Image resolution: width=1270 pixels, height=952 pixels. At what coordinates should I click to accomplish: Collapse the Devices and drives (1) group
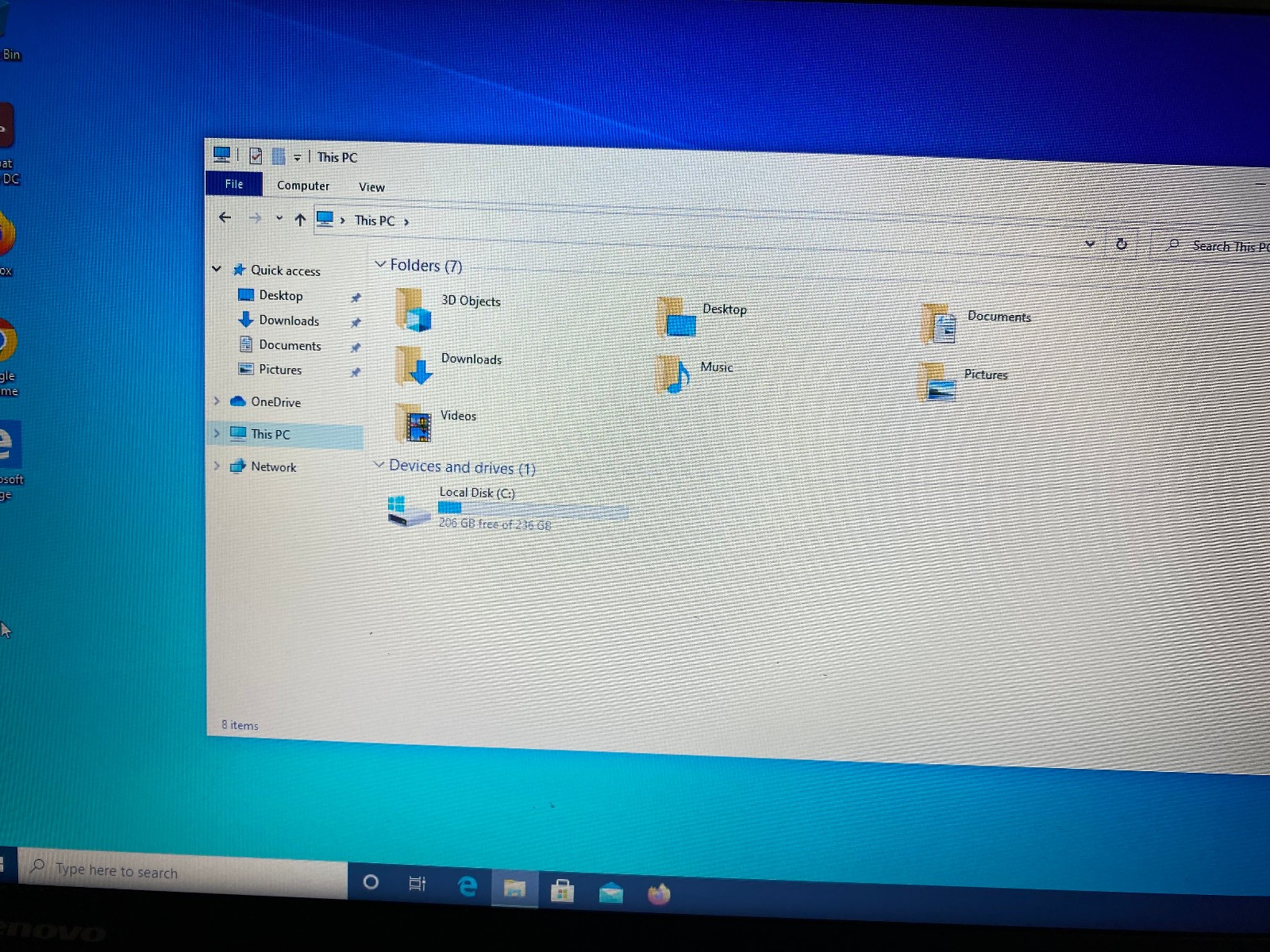click(379, 464)
